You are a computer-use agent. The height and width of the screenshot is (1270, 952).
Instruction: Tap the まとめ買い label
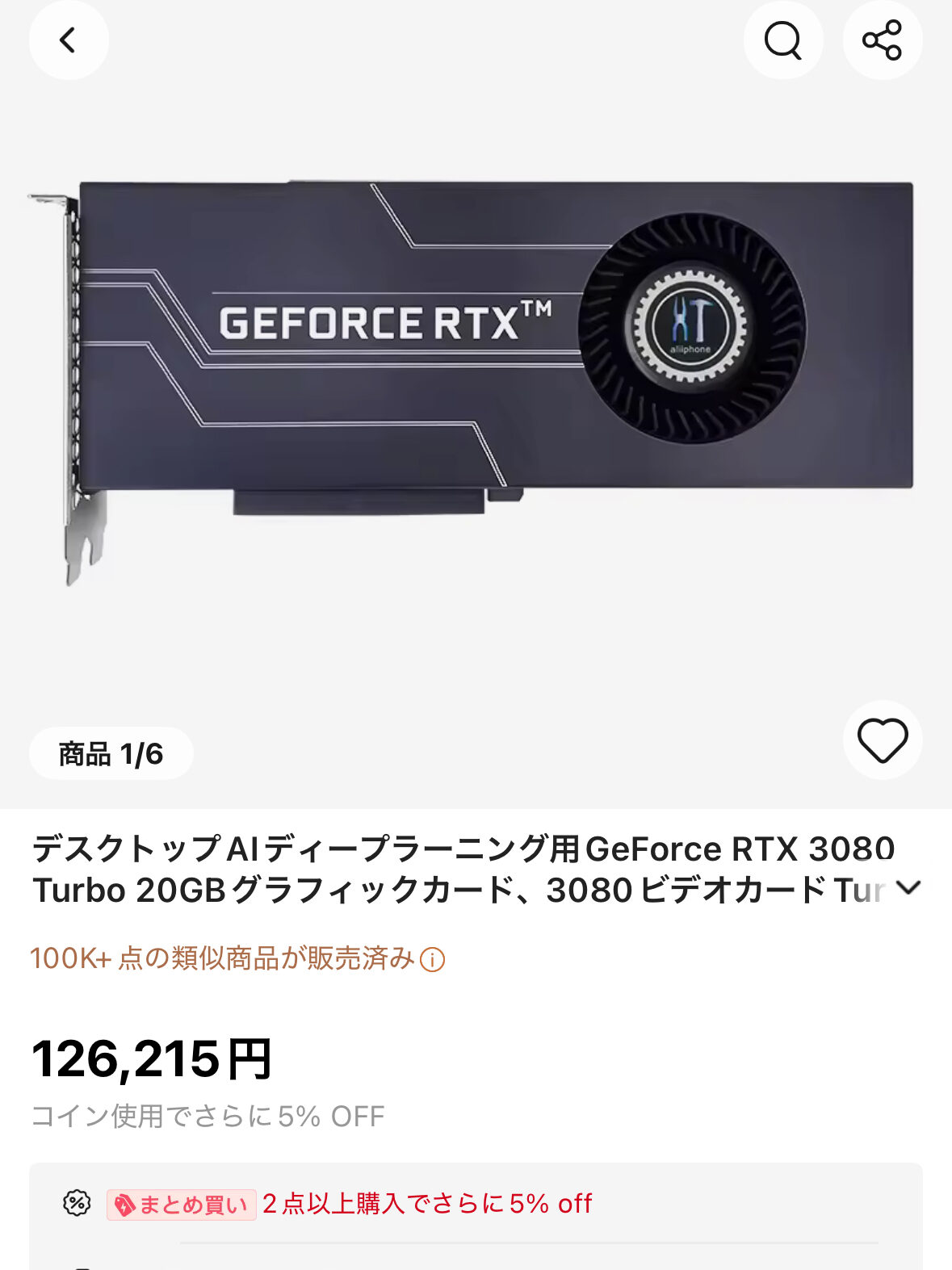click(182, 1205)
